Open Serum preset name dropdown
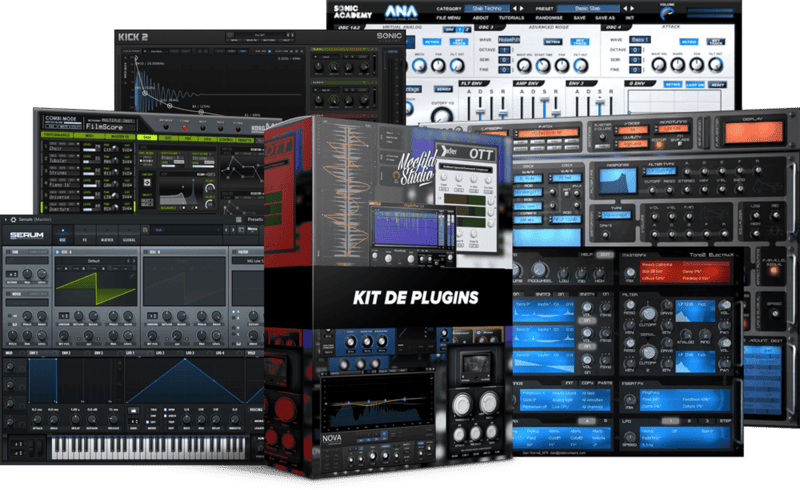The height and width of the screenshot is (490, 800). 188,230
